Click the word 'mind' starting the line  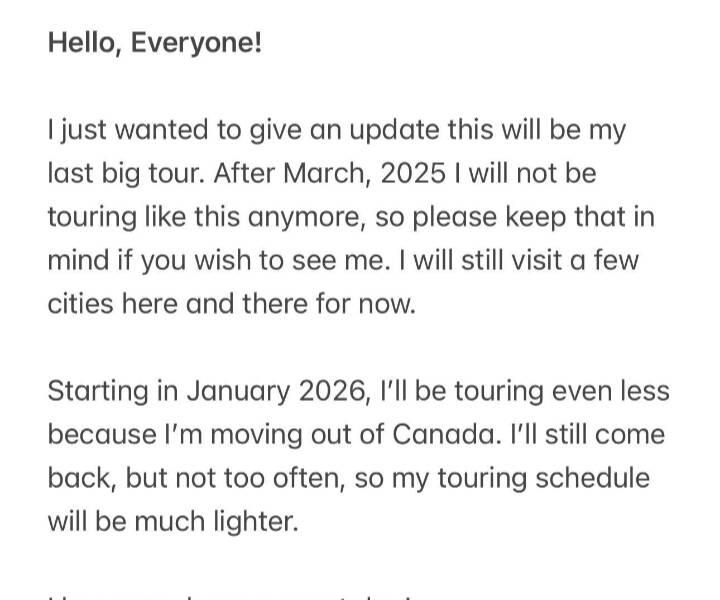point(79,260)
